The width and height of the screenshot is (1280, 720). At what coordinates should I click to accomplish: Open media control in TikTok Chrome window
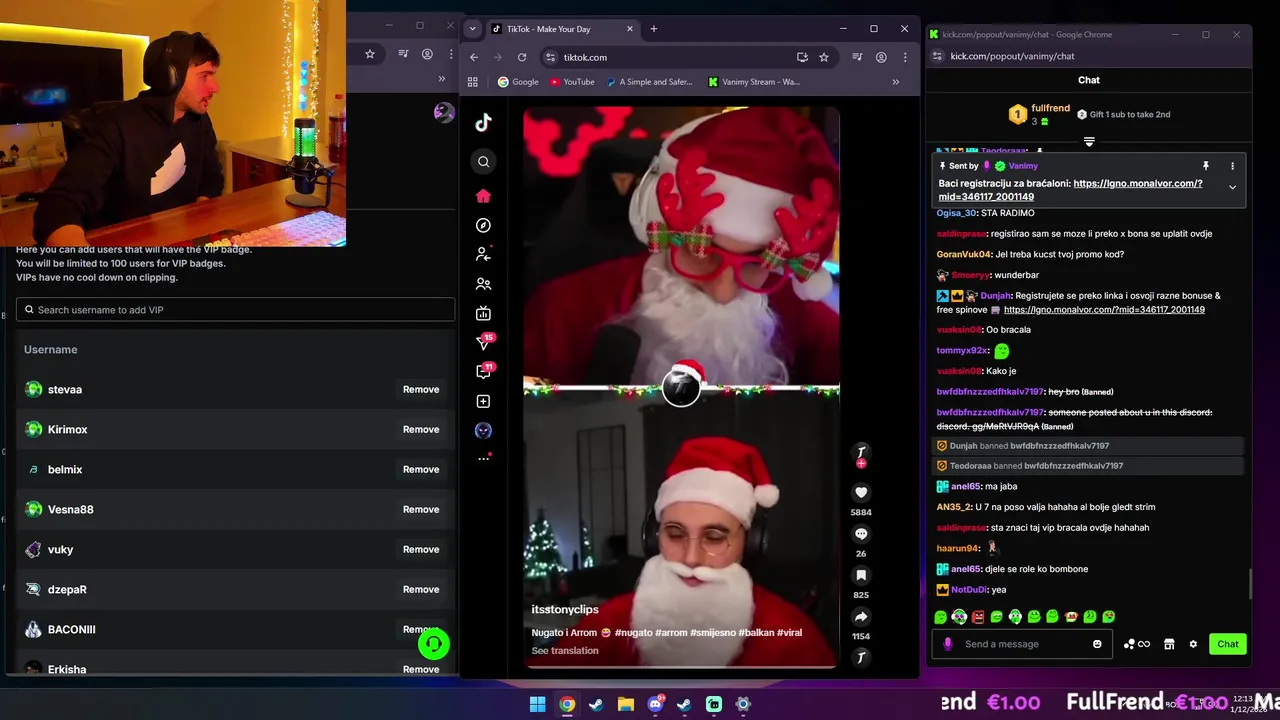coord(857,57)
